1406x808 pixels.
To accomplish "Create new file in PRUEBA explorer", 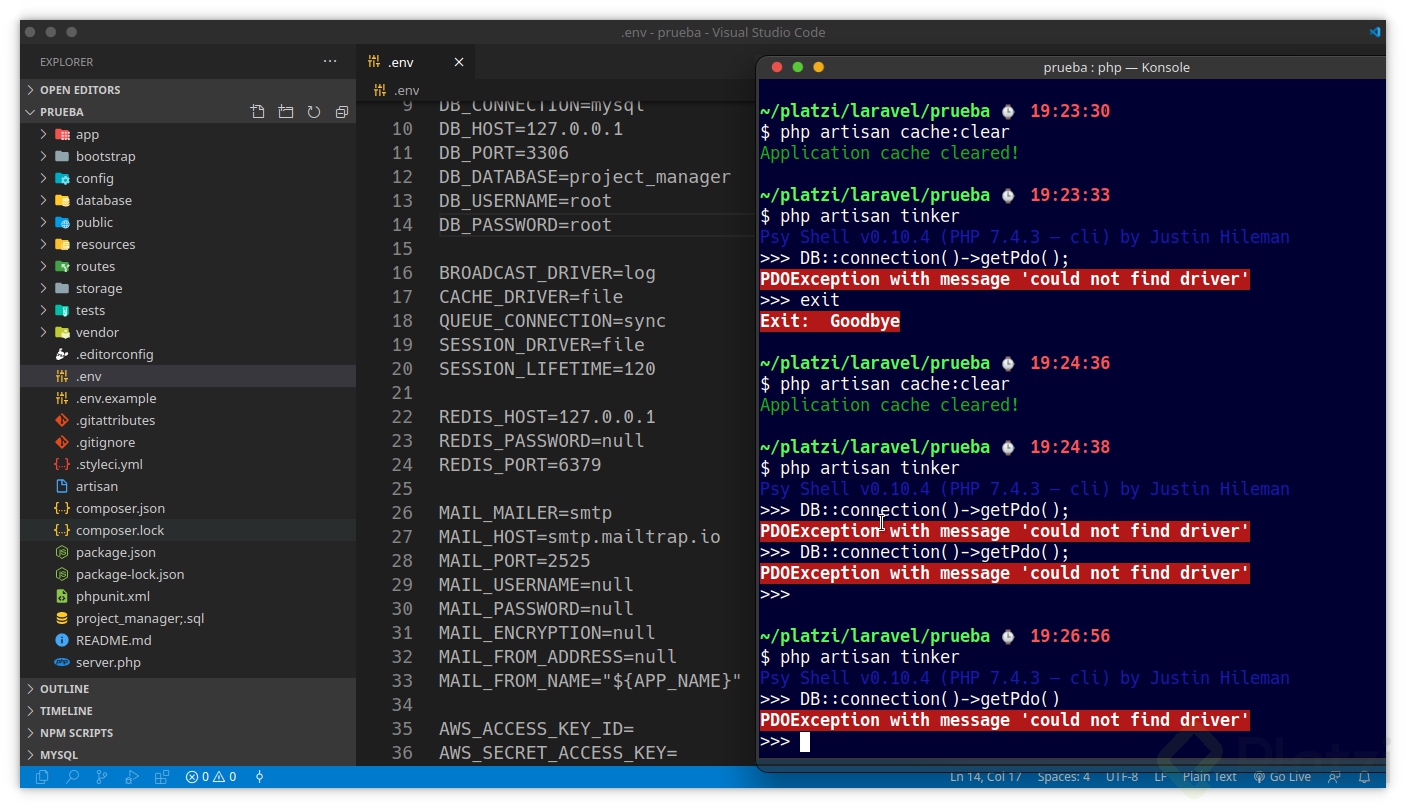I will point(258,112).
